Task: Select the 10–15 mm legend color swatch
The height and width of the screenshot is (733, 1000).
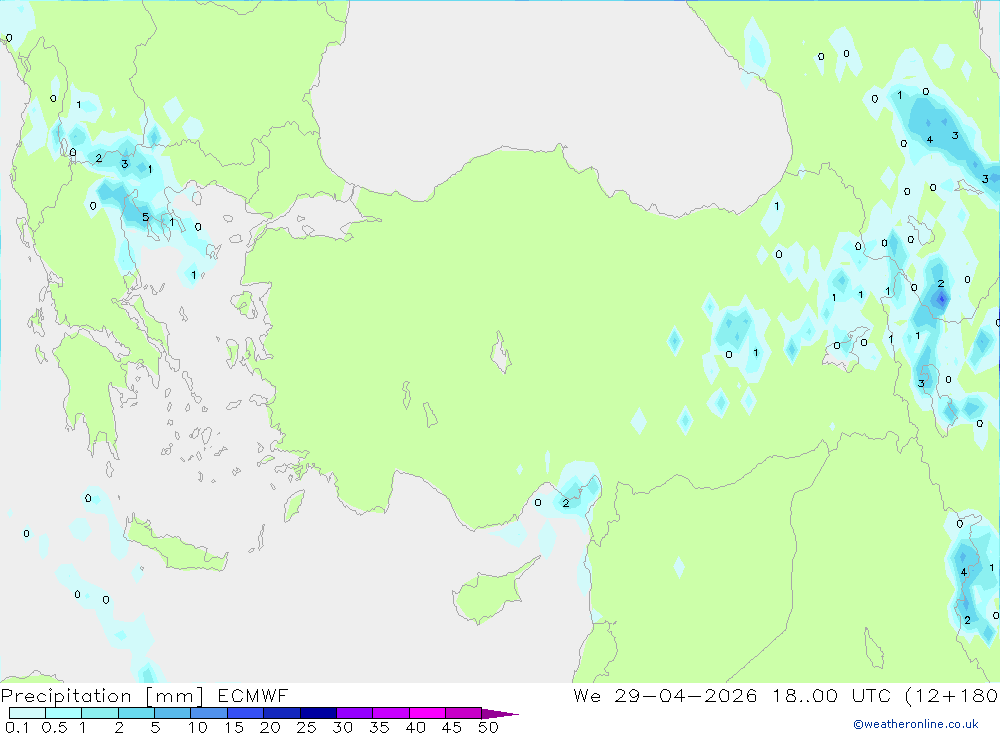Action: coord(209,713)
